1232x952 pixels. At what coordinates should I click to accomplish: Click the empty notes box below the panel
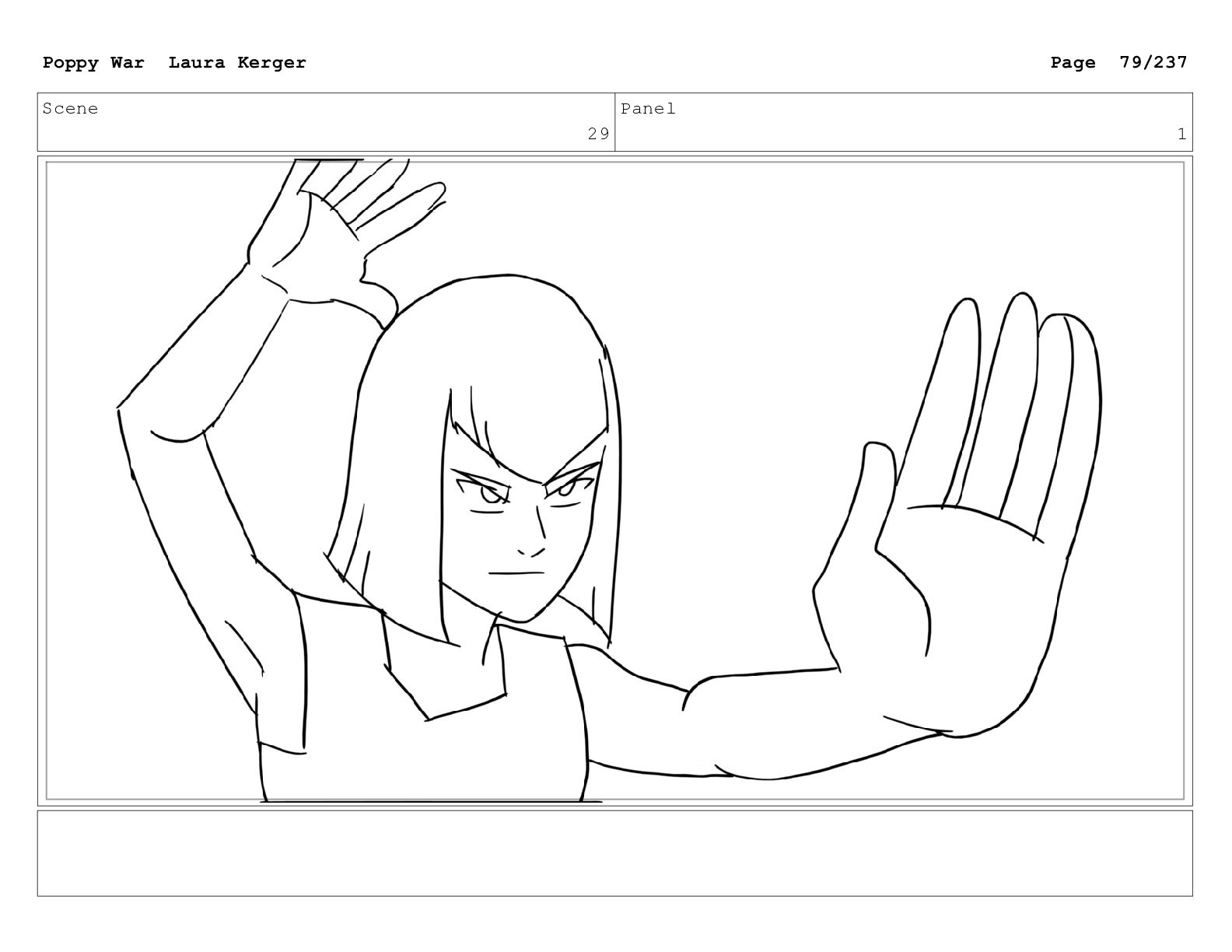[x=614, y=853]
